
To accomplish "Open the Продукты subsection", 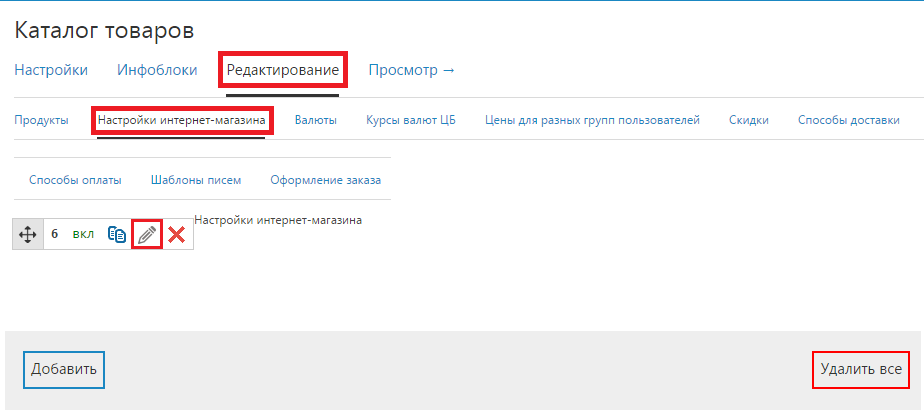I will pyautogui.click(x=41, y=120).
